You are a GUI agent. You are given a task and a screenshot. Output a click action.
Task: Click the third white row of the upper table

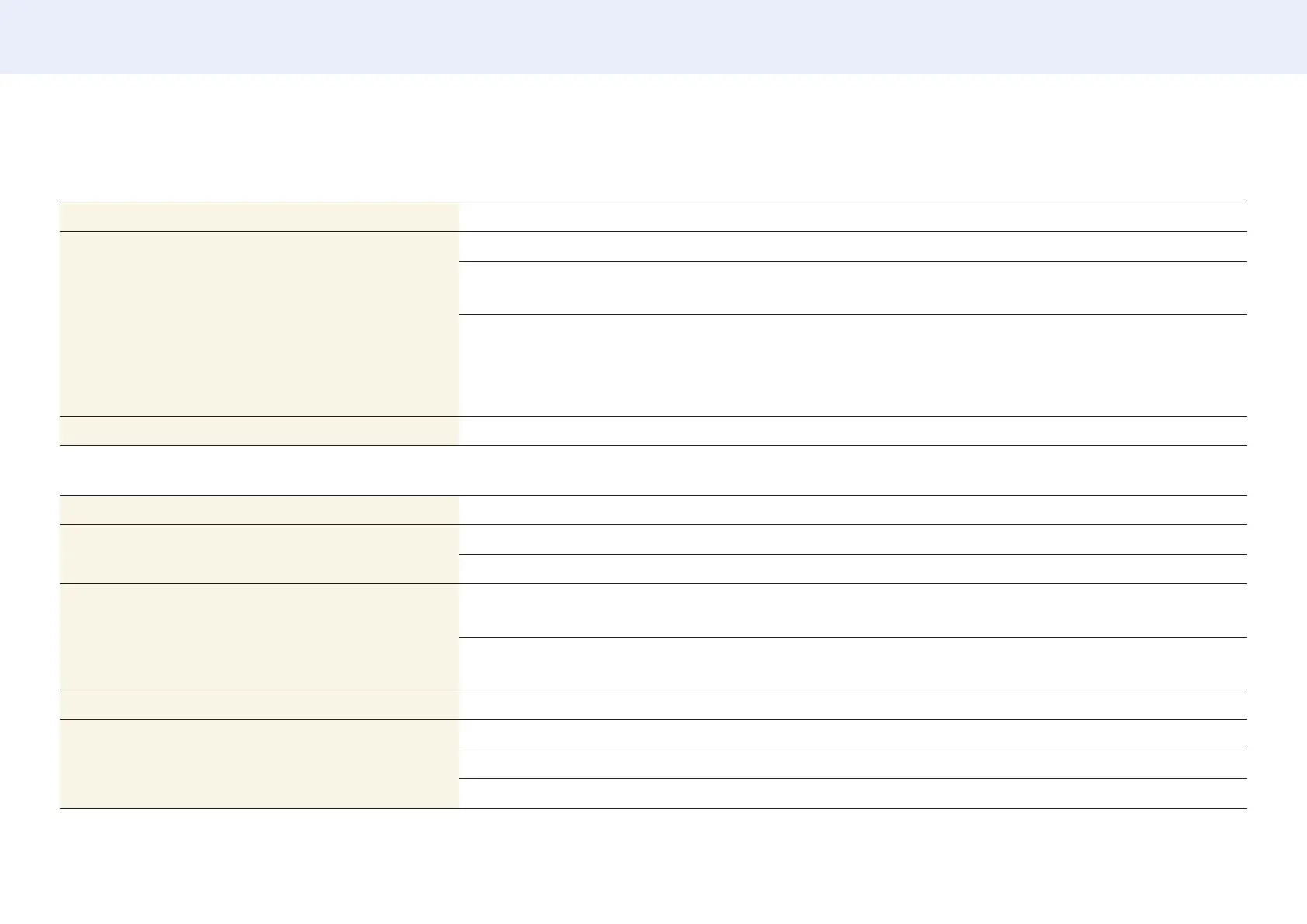click(x=853, y=288)
